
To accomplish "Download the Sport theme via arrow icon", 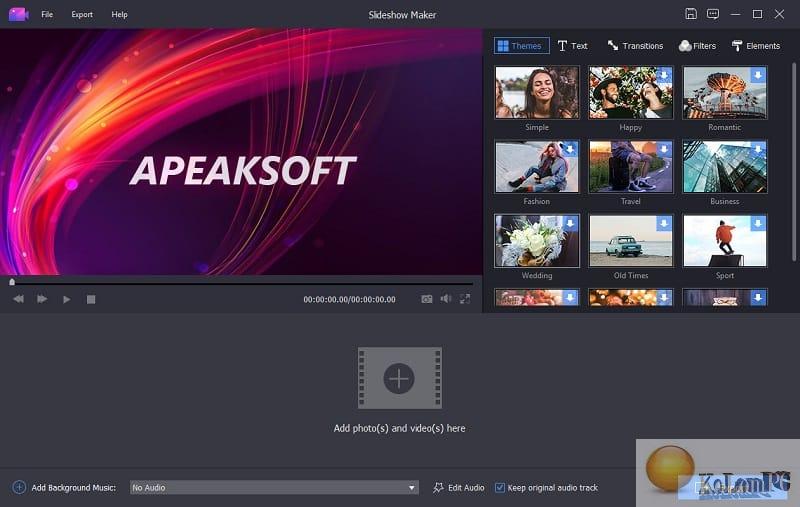I will (758, 223).
